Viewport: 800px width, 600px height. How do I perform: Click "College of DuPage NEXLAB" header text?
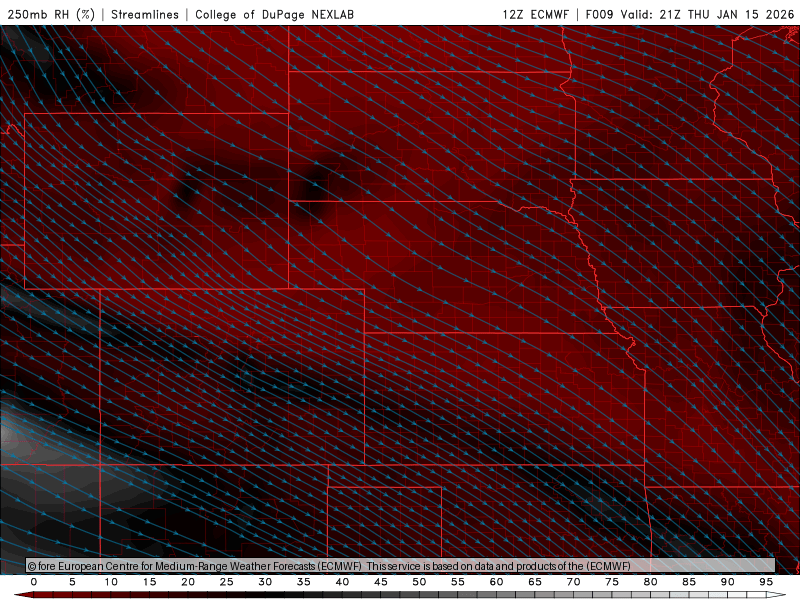tap(274, 14)
